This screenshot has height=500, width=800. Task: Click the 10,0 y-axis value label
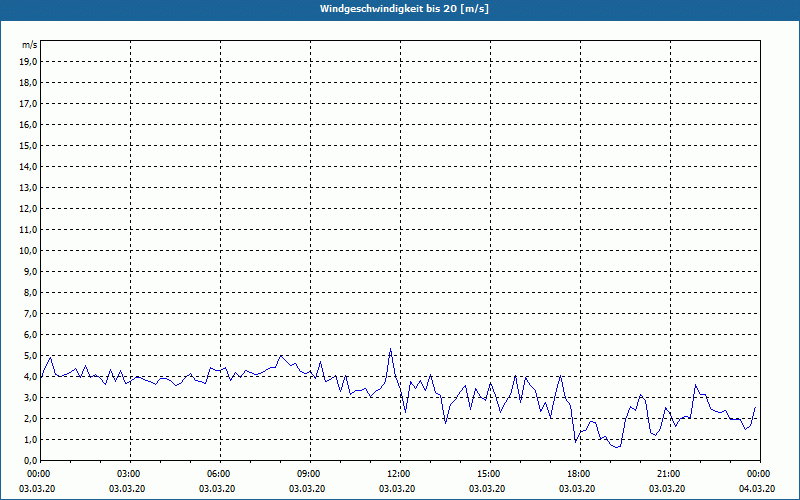point(29,250)
